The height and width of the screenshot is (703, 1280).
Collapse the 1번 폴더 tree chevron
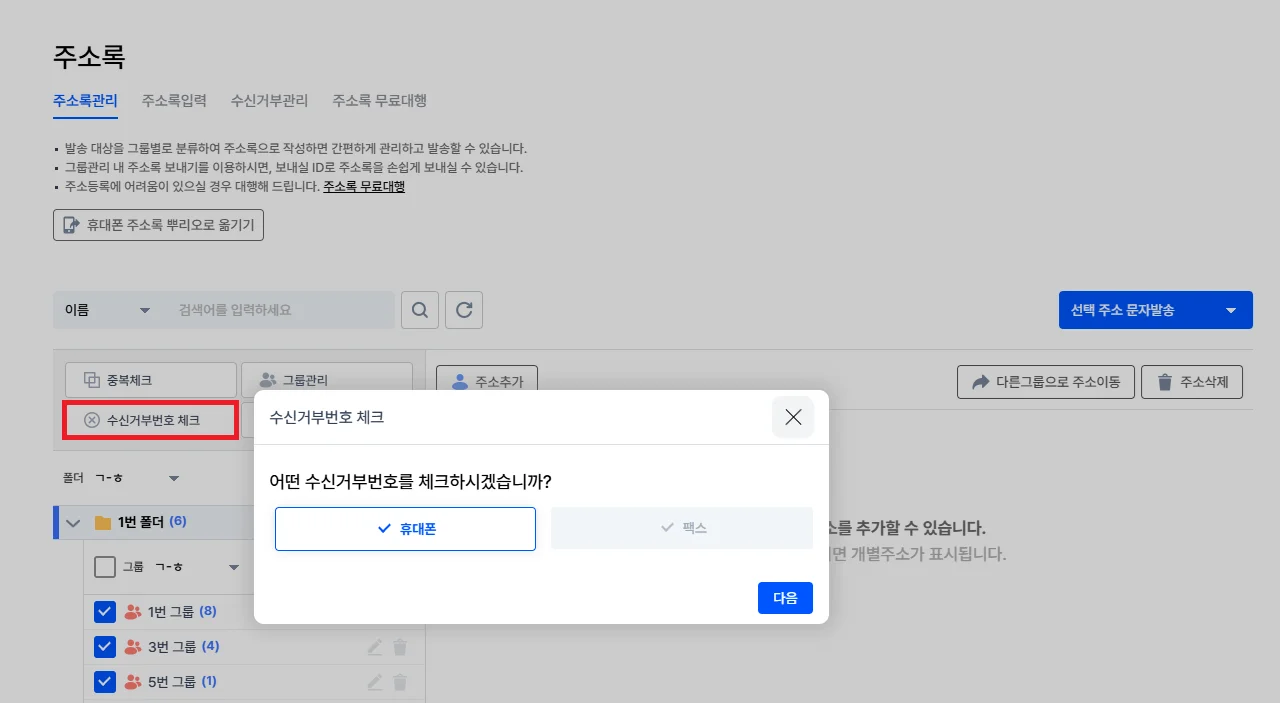coord(72,522)
